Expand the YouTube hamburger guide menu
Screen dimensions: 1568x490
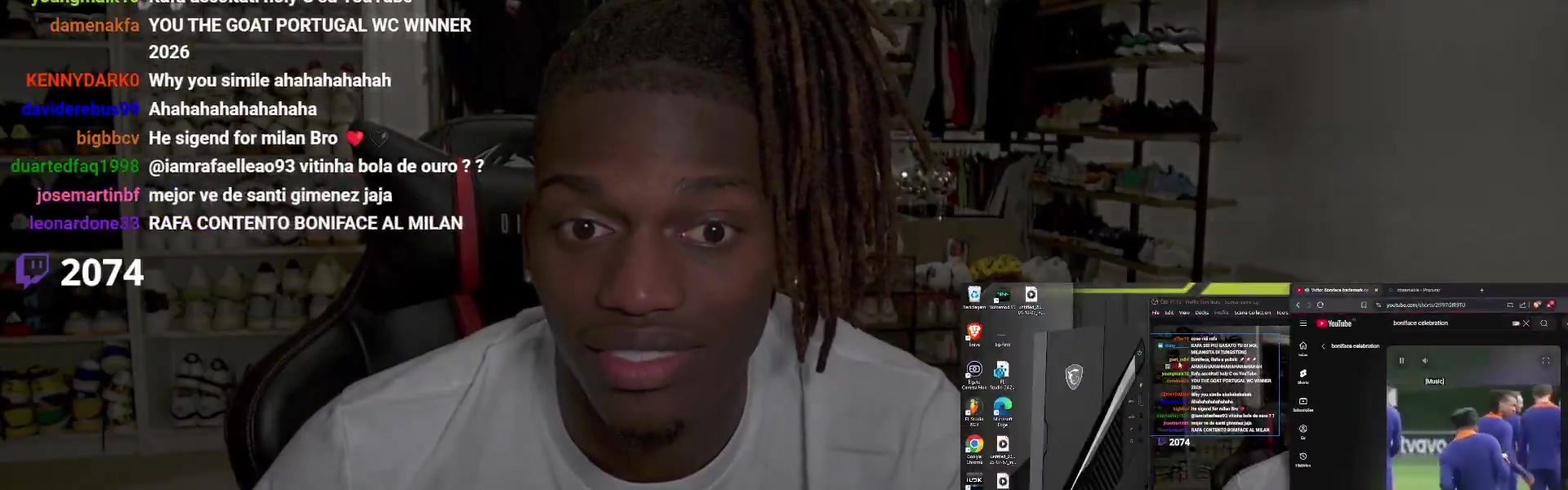(x=1303, y=323)
